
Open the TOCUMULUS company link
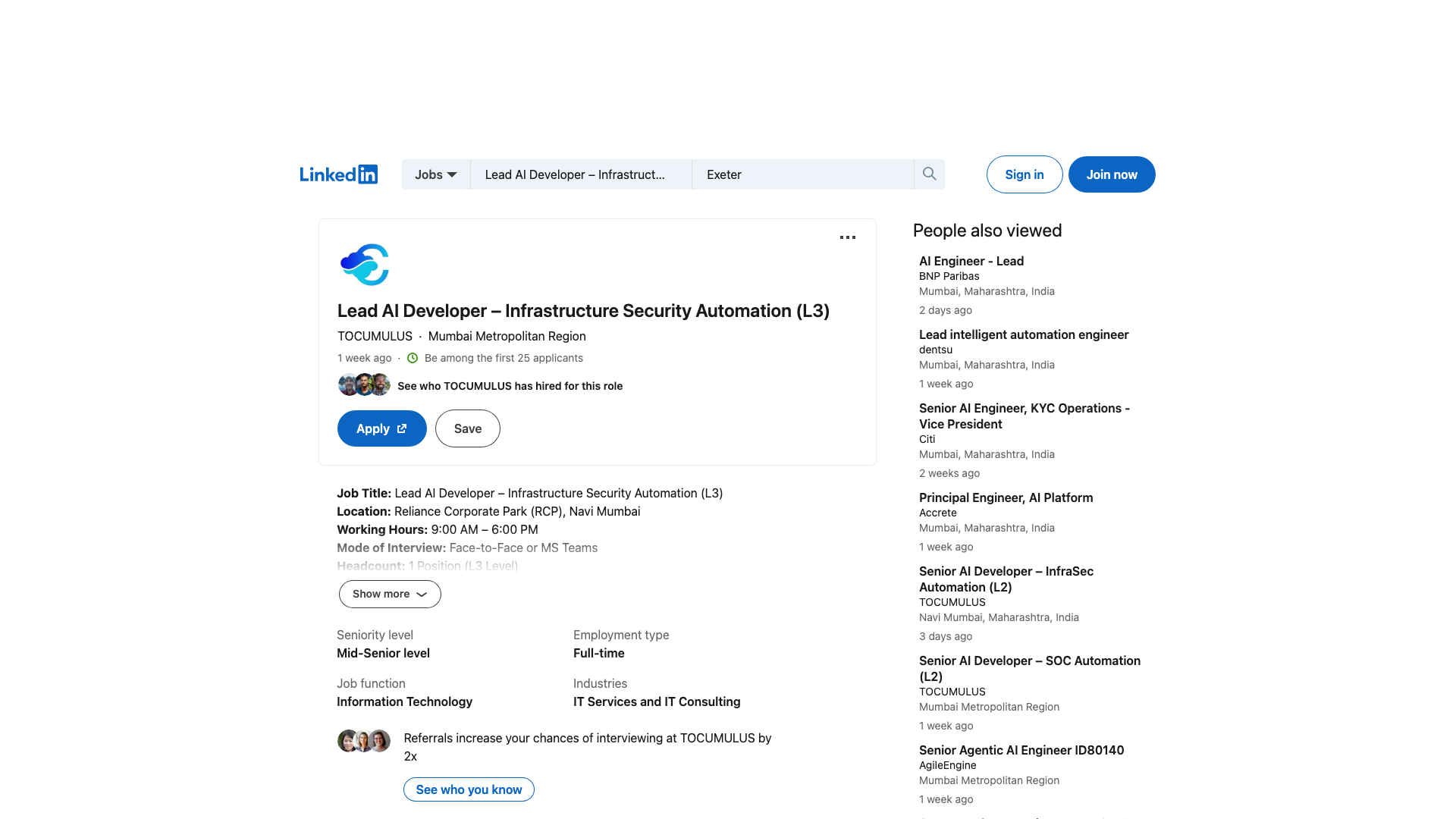[x=375, y=336]
